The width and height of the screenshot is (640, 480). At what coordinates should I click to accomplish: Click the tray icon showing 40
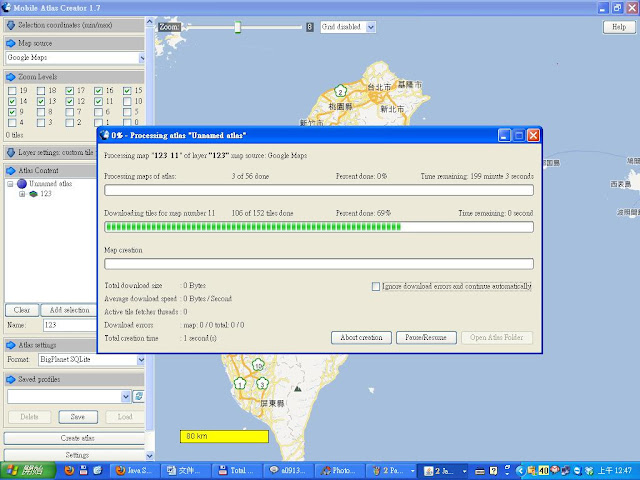(543, 471)
